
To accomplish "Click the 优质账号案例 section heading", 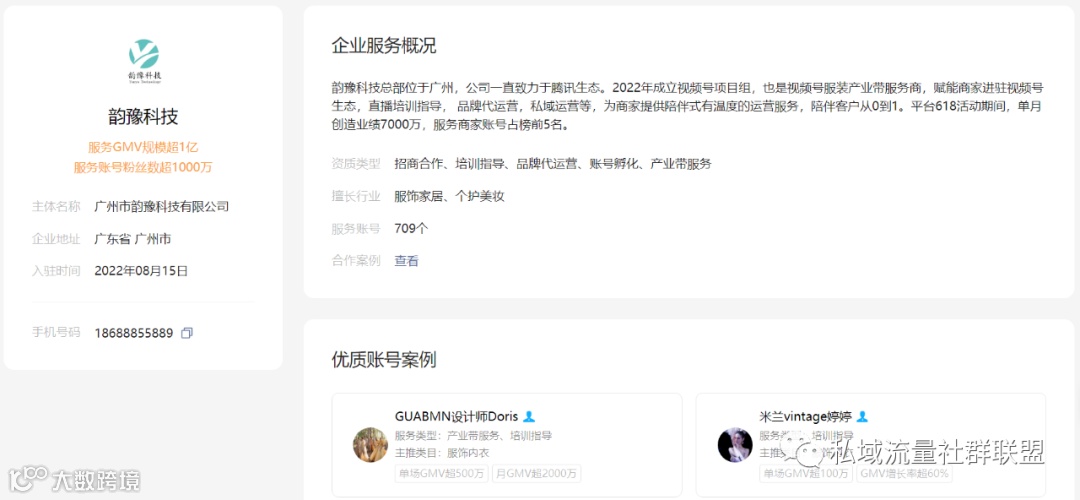I will click(x=384, y=360).
